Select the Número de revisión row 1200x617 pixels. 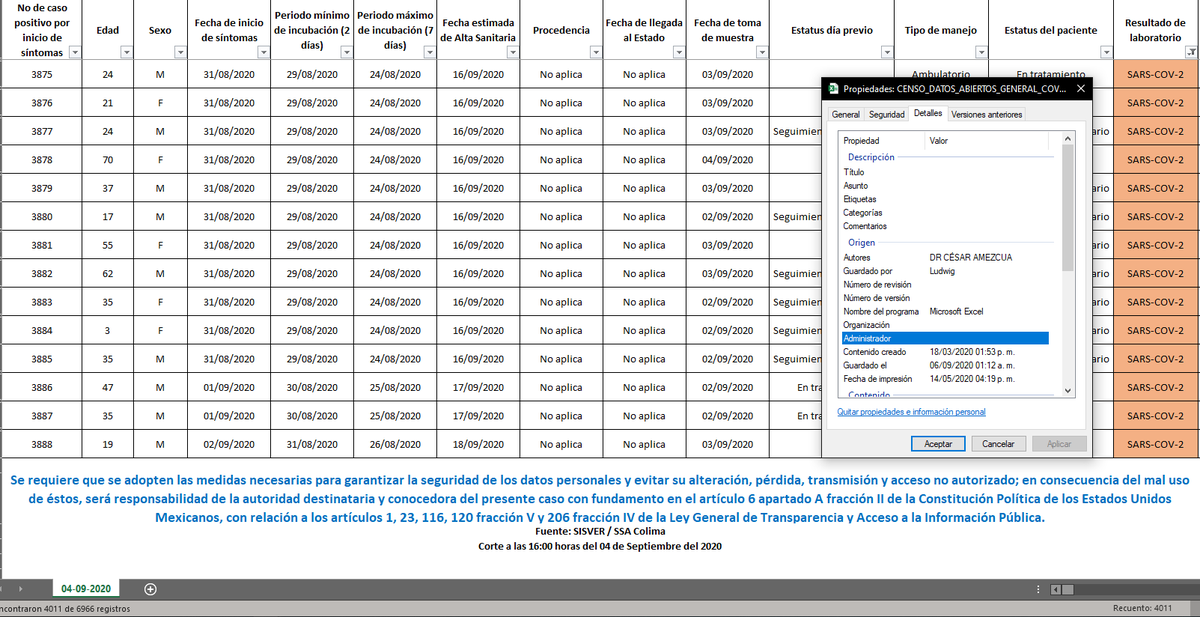point(945,285)
